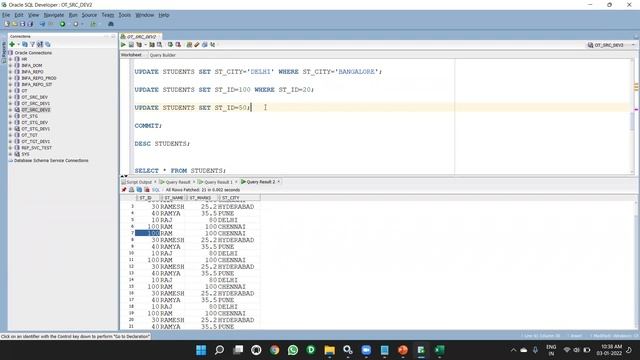
Task: Click the Save All icon in the main toolbar
Action: [x=30, y=24]
